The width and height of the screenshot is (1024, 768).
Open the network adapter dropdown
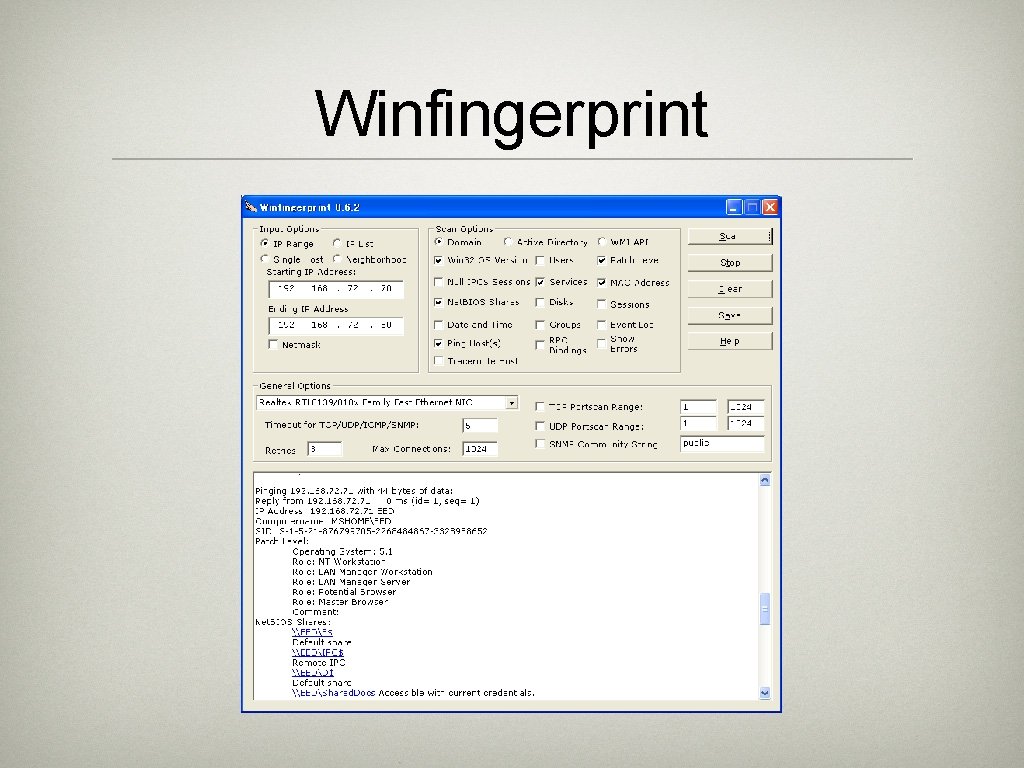[x=512, y=403]
